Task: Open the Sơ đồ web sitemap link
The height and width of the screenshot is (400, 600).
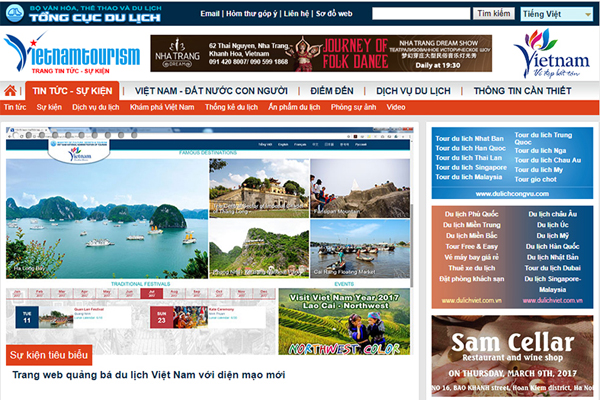Action: [x=337, y=15]
